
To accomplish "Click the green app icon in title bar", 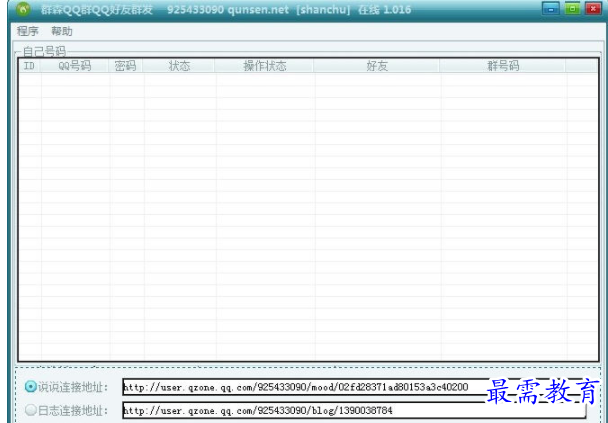I will pos(23,10).
